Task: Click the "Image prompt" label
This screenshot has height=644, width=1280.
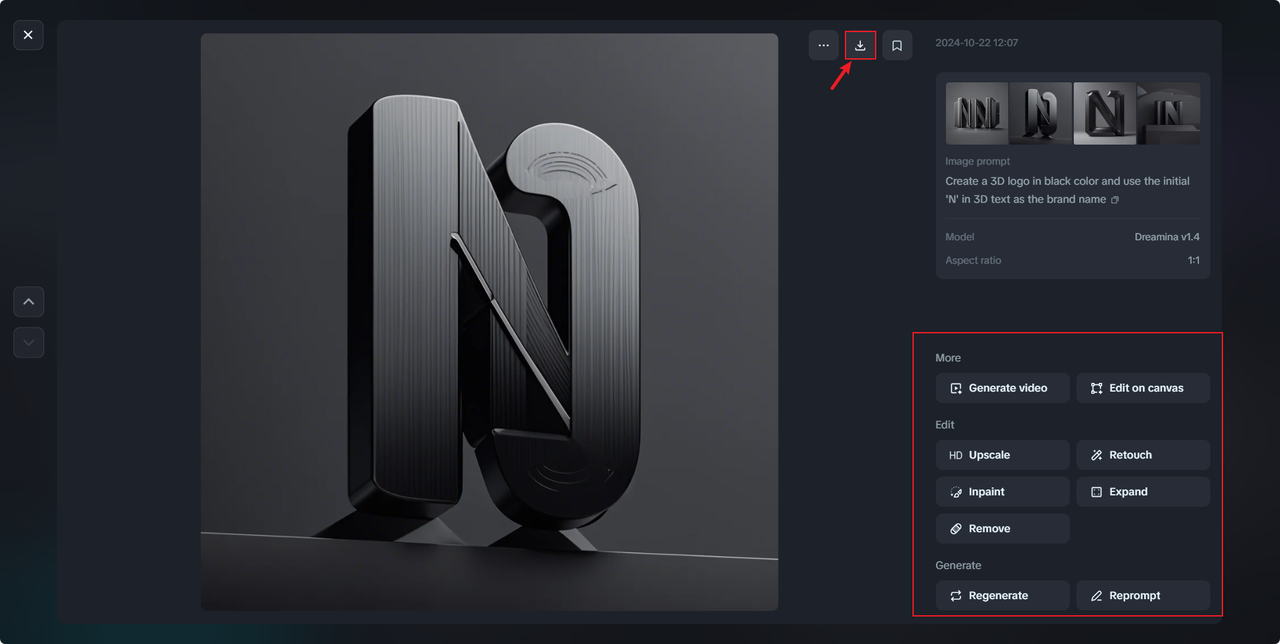Action: pos(978,161)
